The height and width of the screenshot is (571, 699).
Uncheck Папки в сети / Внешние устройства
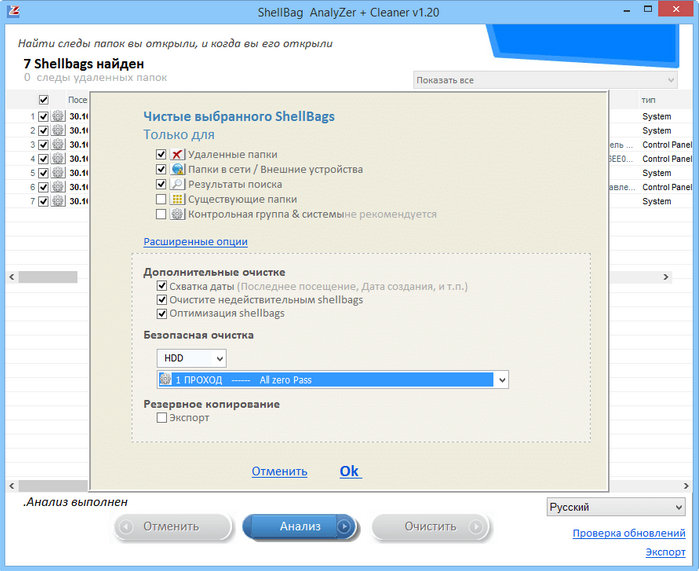pos(161,169)
